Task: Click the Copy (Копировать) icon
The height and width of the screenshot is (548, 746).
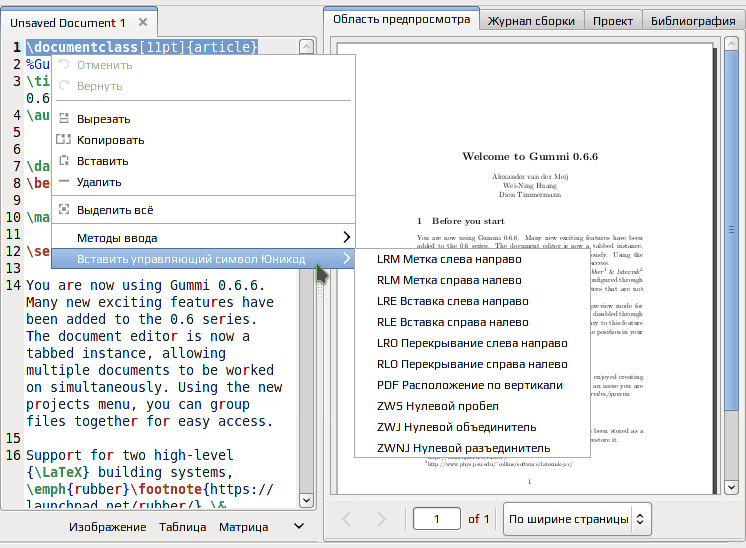Action: (x=63, y=139)
